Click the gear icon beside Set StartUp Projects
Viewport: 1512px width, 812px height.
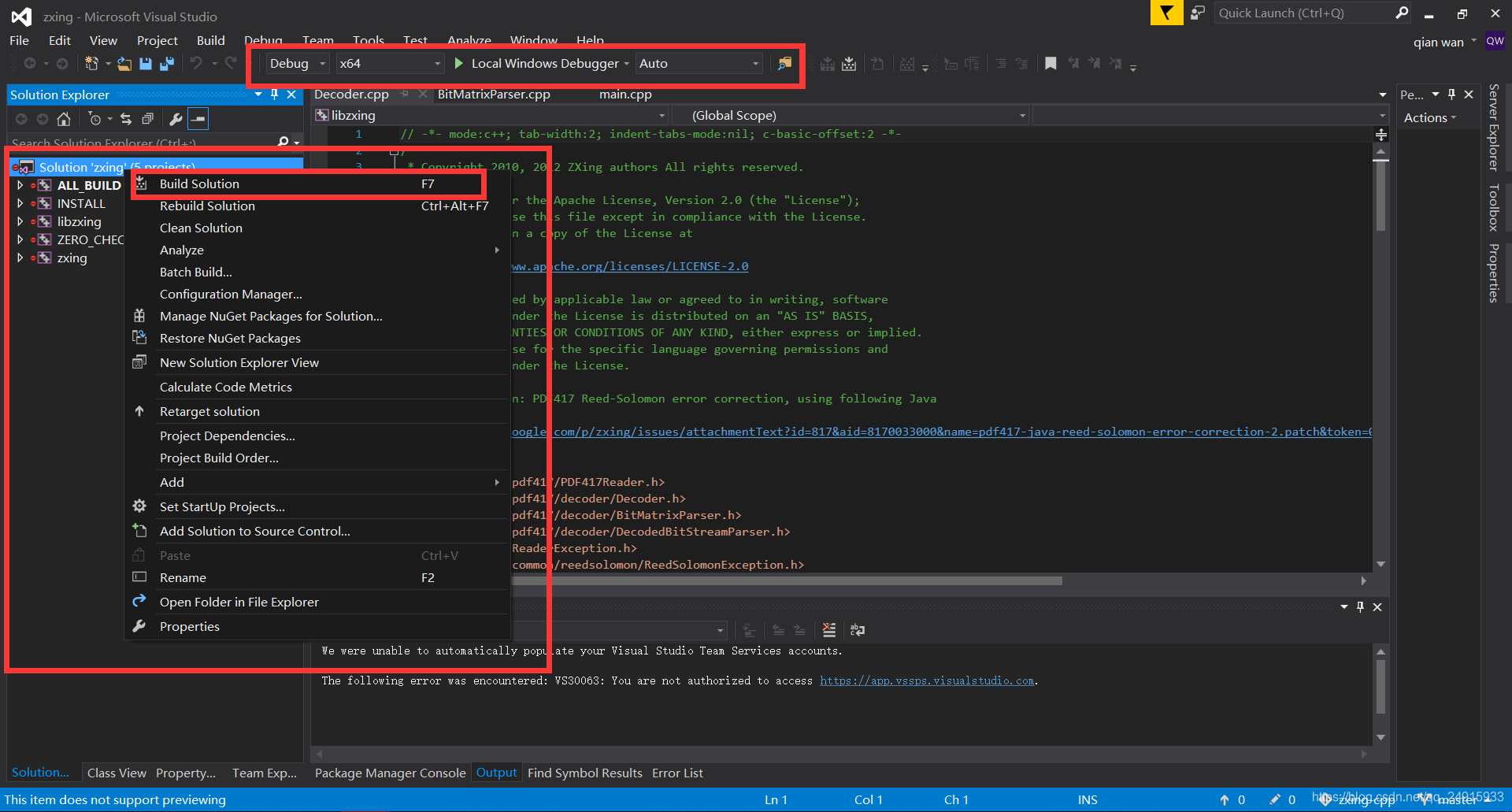click(x=139, y=506)
